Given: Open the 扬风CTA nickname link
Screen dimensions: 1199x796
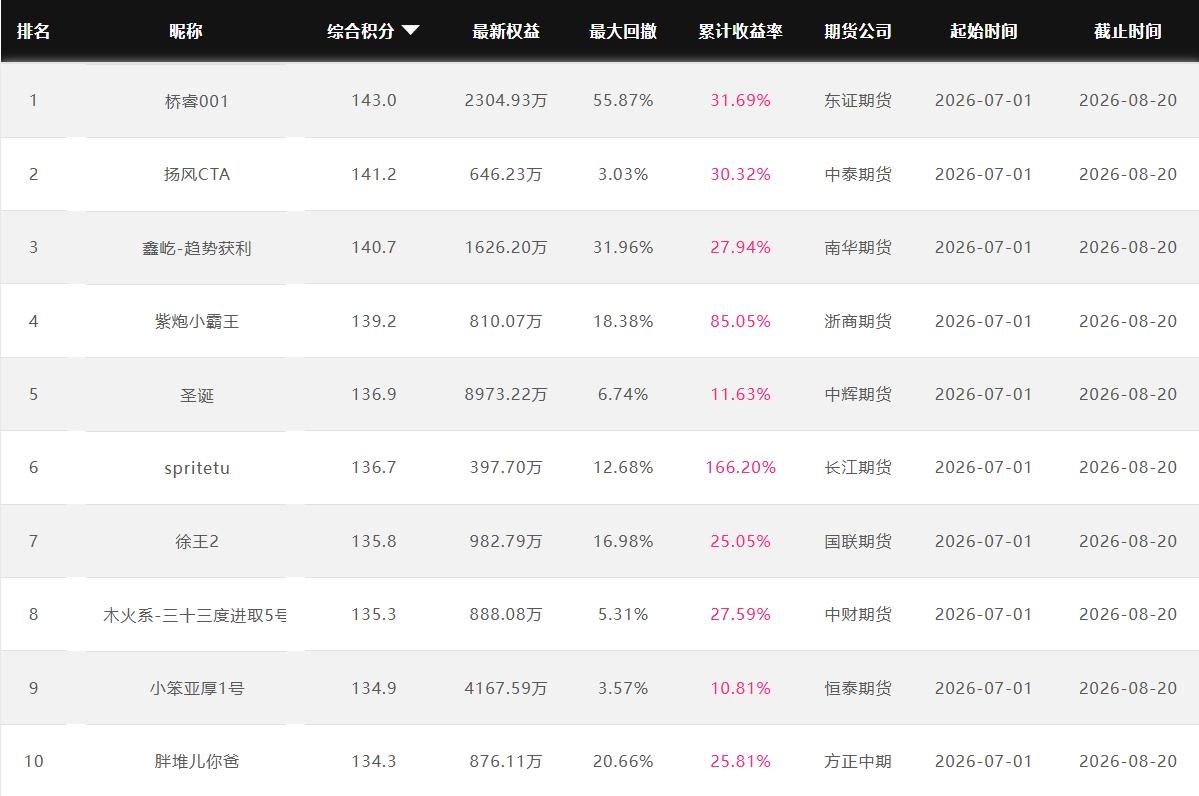Looking at the screenshot, I should 197,174.
